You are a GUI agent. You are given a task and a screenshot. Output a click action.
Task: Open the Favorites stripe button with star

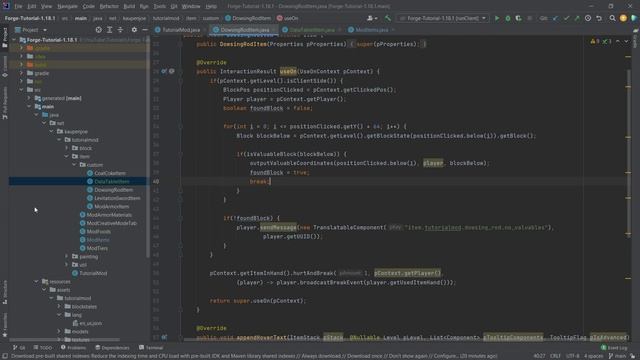click(4, 325)
